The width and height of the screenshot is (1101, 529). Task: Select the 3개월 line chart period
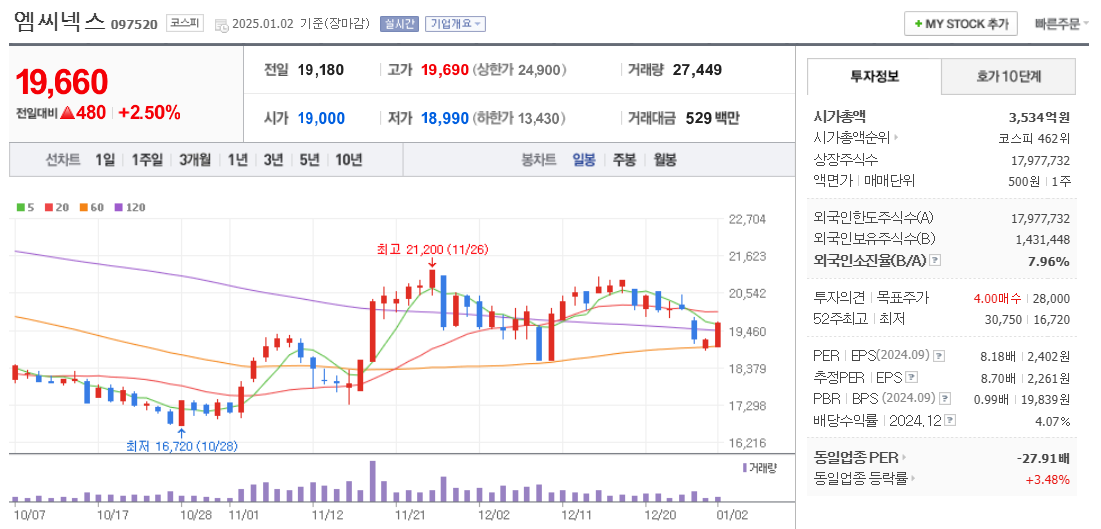(195, 159)
